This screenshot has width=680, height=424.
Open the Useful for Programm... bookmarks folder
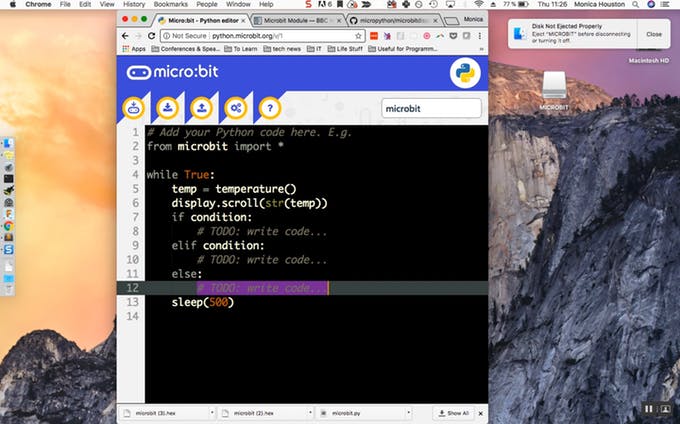[403, 49]
